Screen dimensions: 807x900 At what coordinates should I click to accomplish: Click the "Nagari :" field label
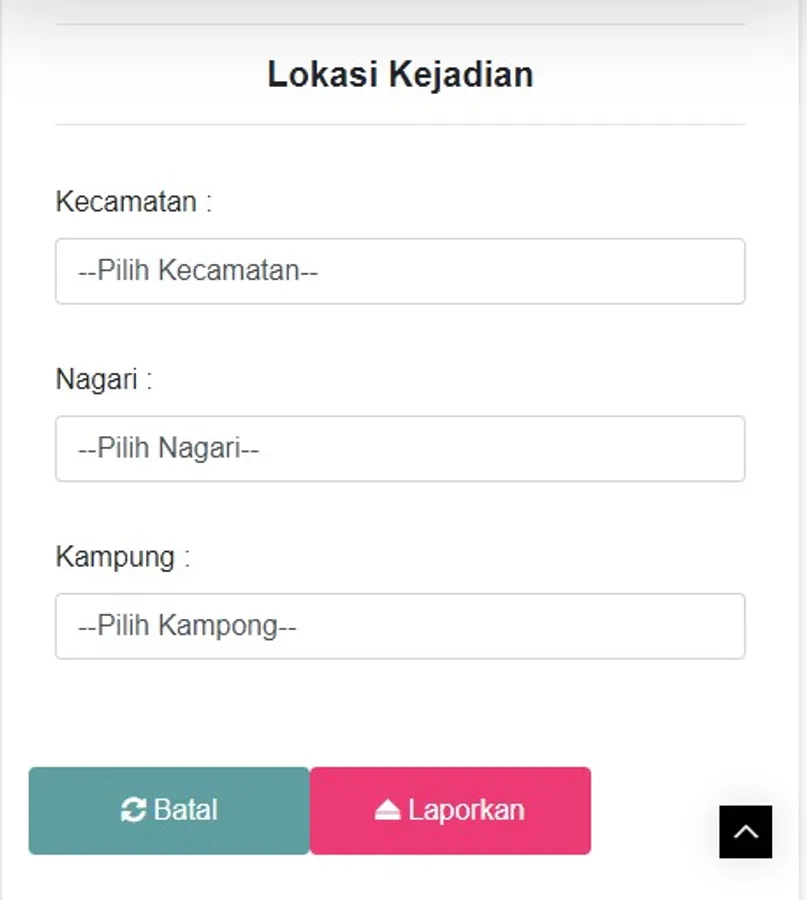coord(104,380)
